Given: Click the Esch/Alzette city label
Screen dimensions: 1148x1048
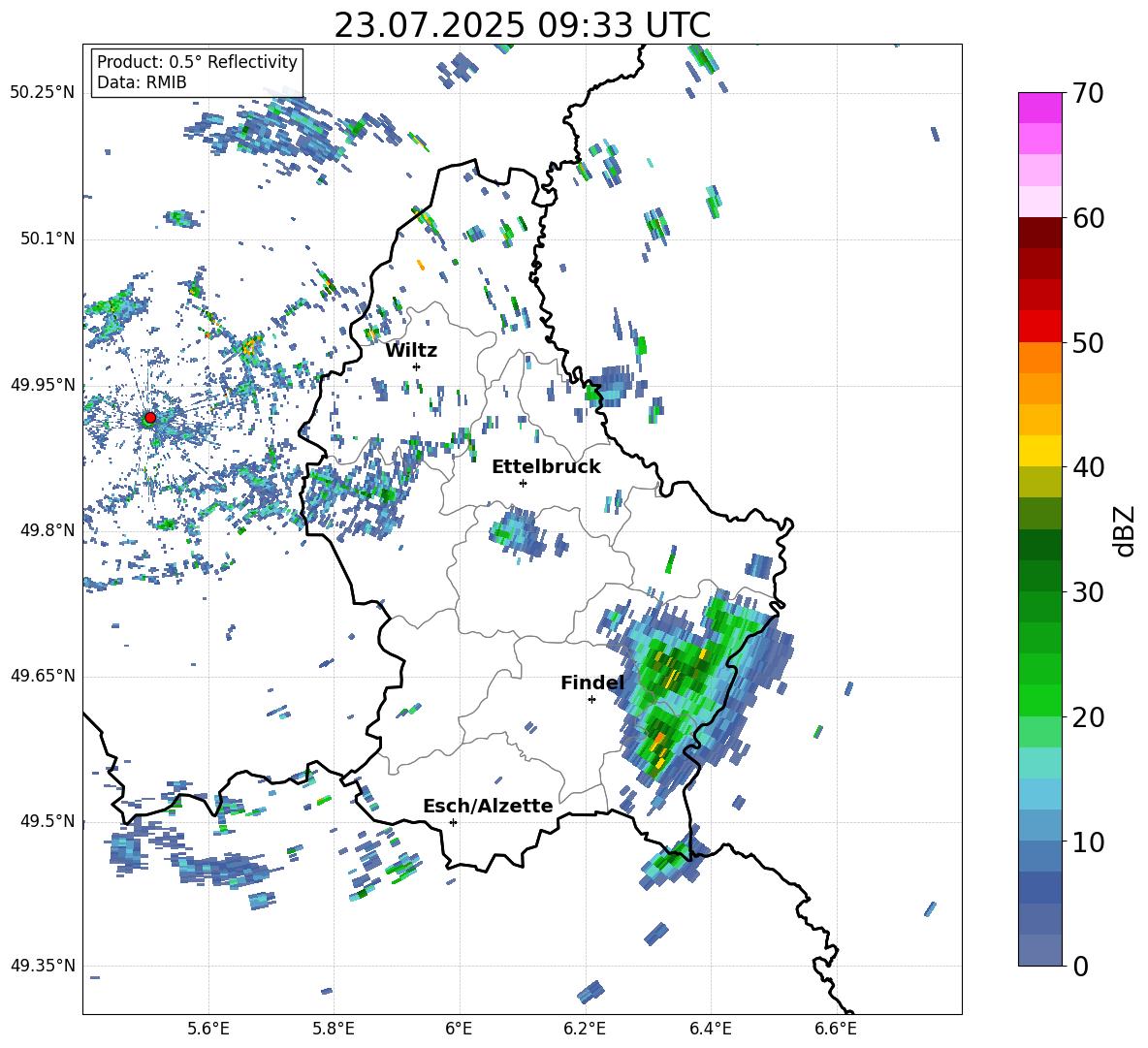Looking at the screenshot, I should coord(488,806).
